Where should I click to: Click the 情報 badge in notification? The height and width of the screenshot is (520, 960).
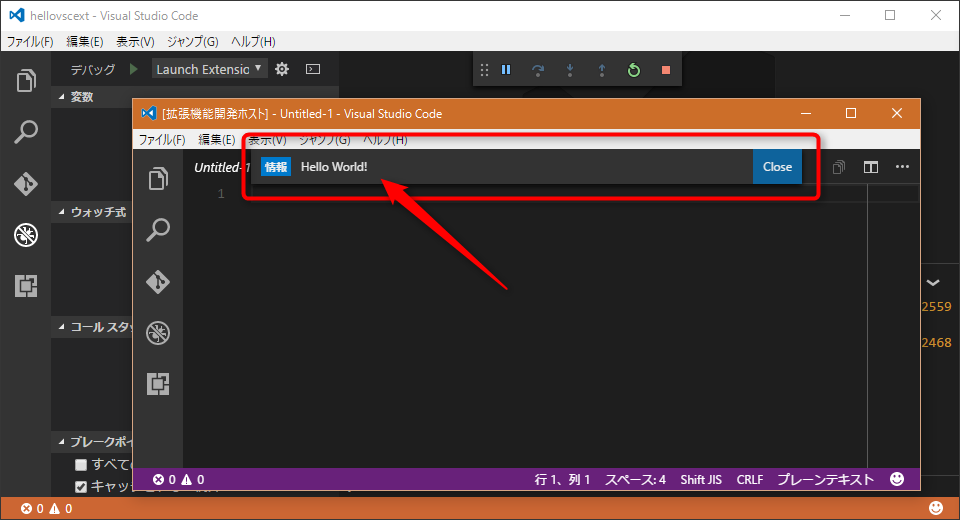276,167
